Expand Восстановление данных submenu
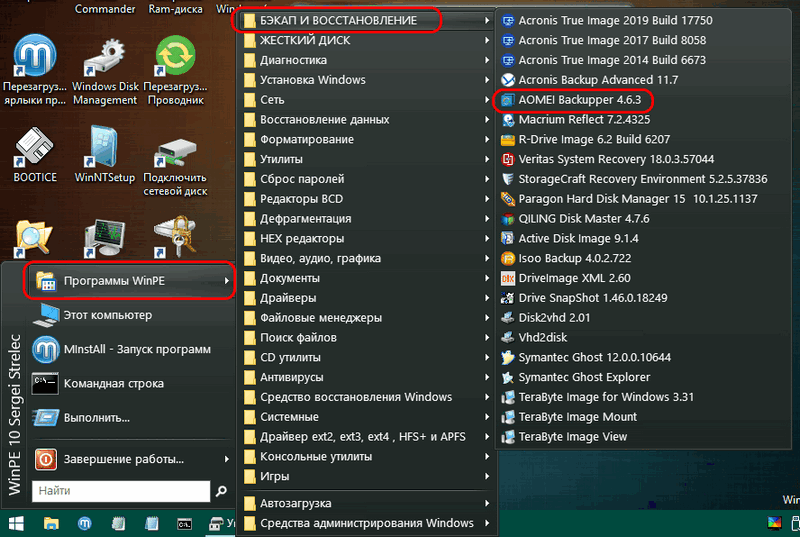Screen dimensions: 800x537 366,120
